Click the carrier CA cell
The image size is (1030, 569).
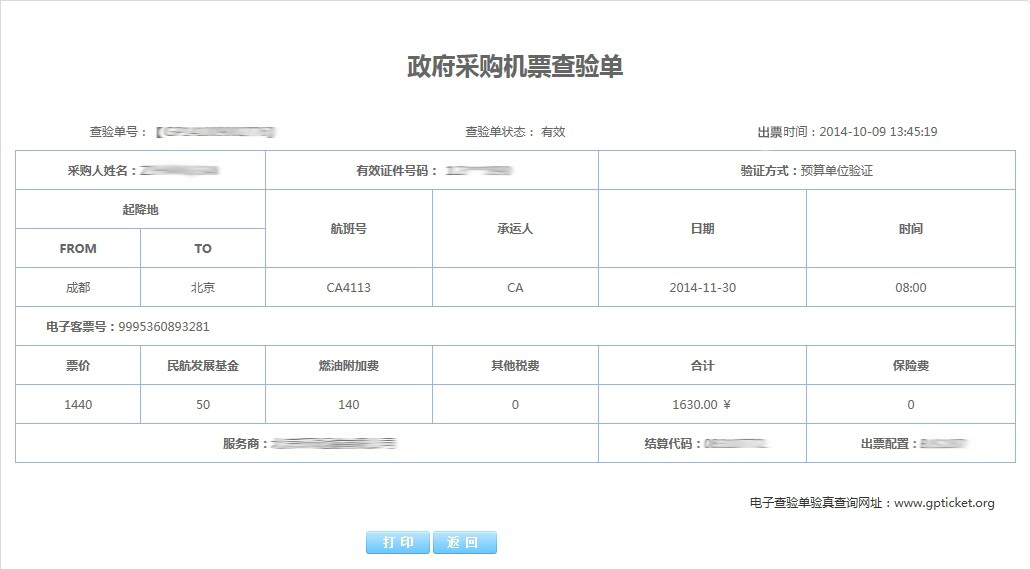tap(515, 288)
